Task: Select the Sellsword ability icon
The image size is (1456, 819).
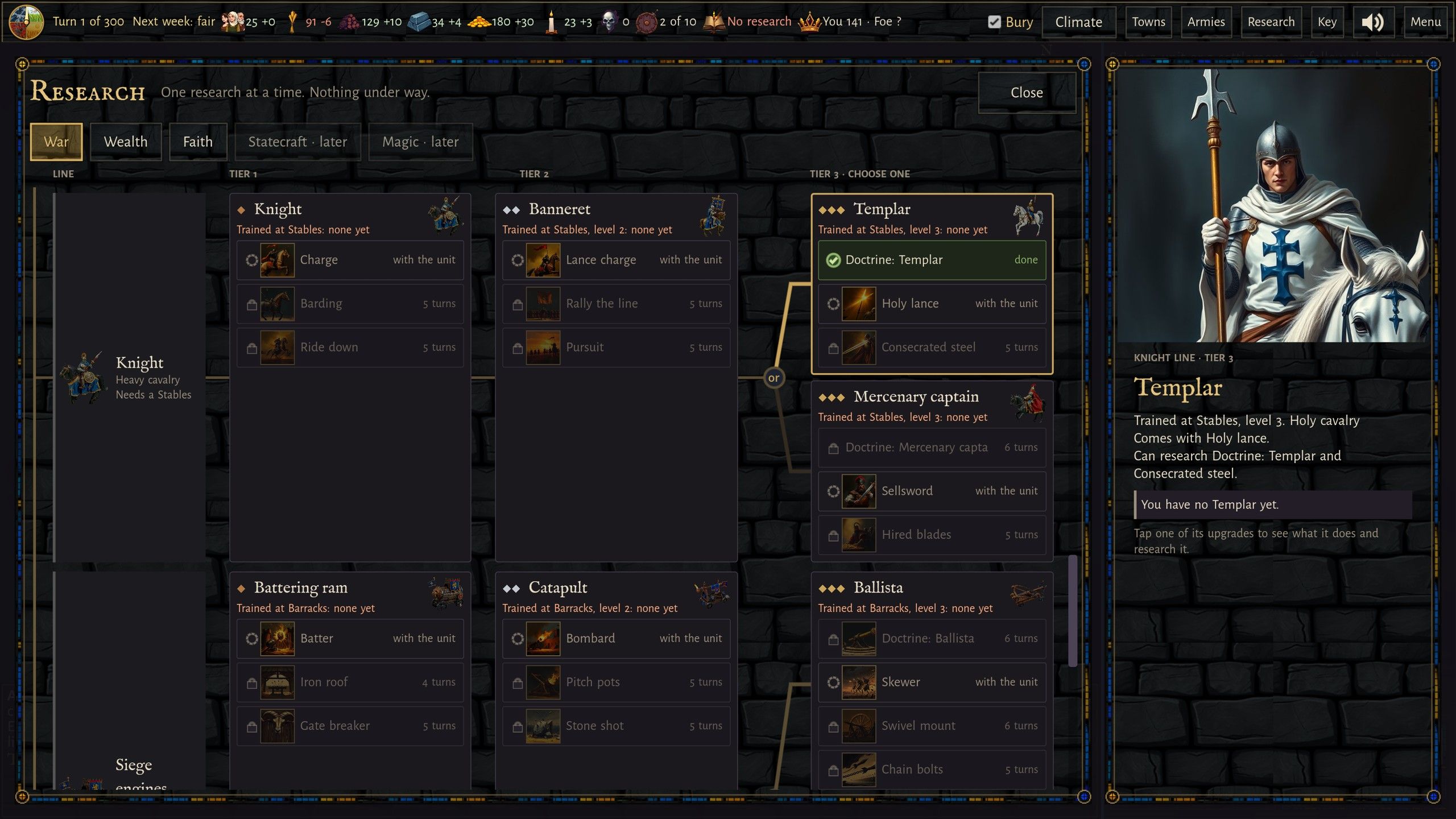Action: coord(858,491)
